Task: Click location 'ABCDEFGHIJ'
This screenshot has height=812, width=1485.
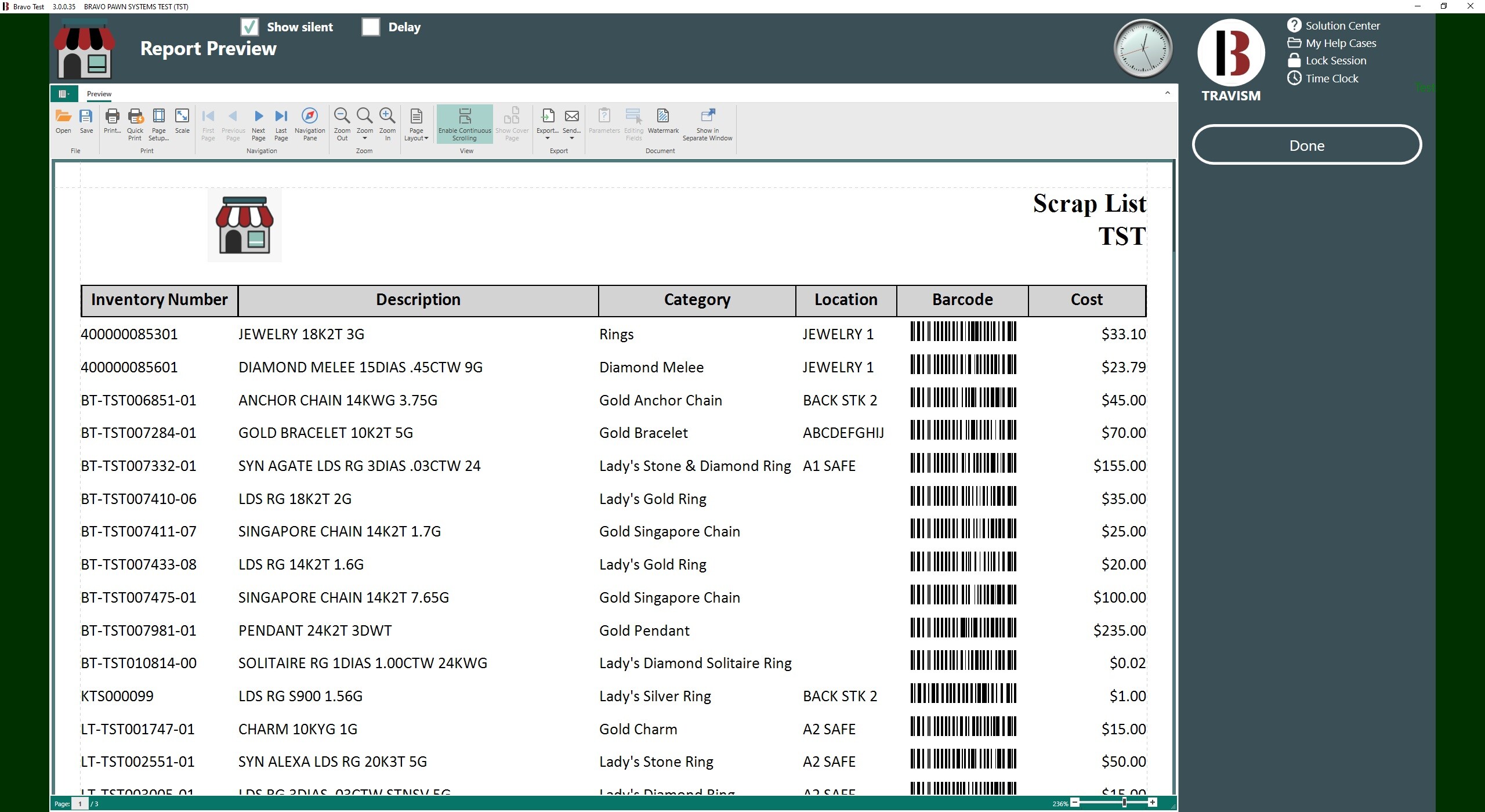Action: click(843, 433)
